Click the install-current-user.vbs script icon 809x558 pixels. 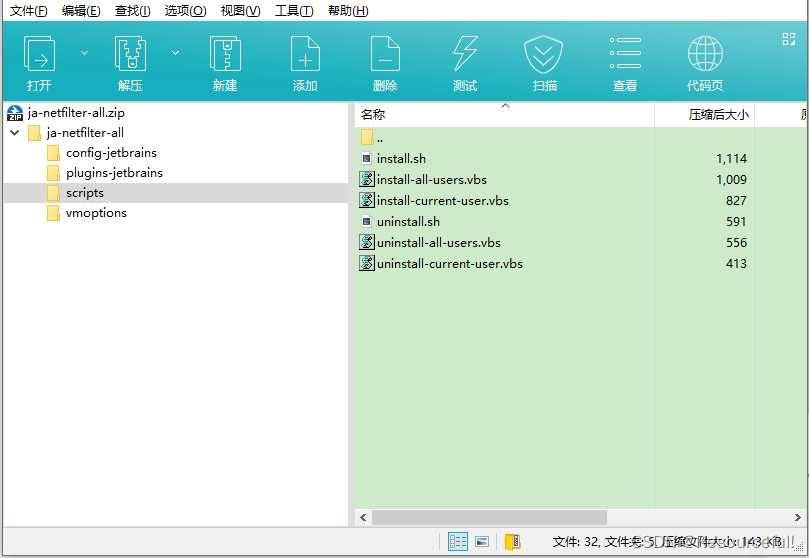pos(367,200)
